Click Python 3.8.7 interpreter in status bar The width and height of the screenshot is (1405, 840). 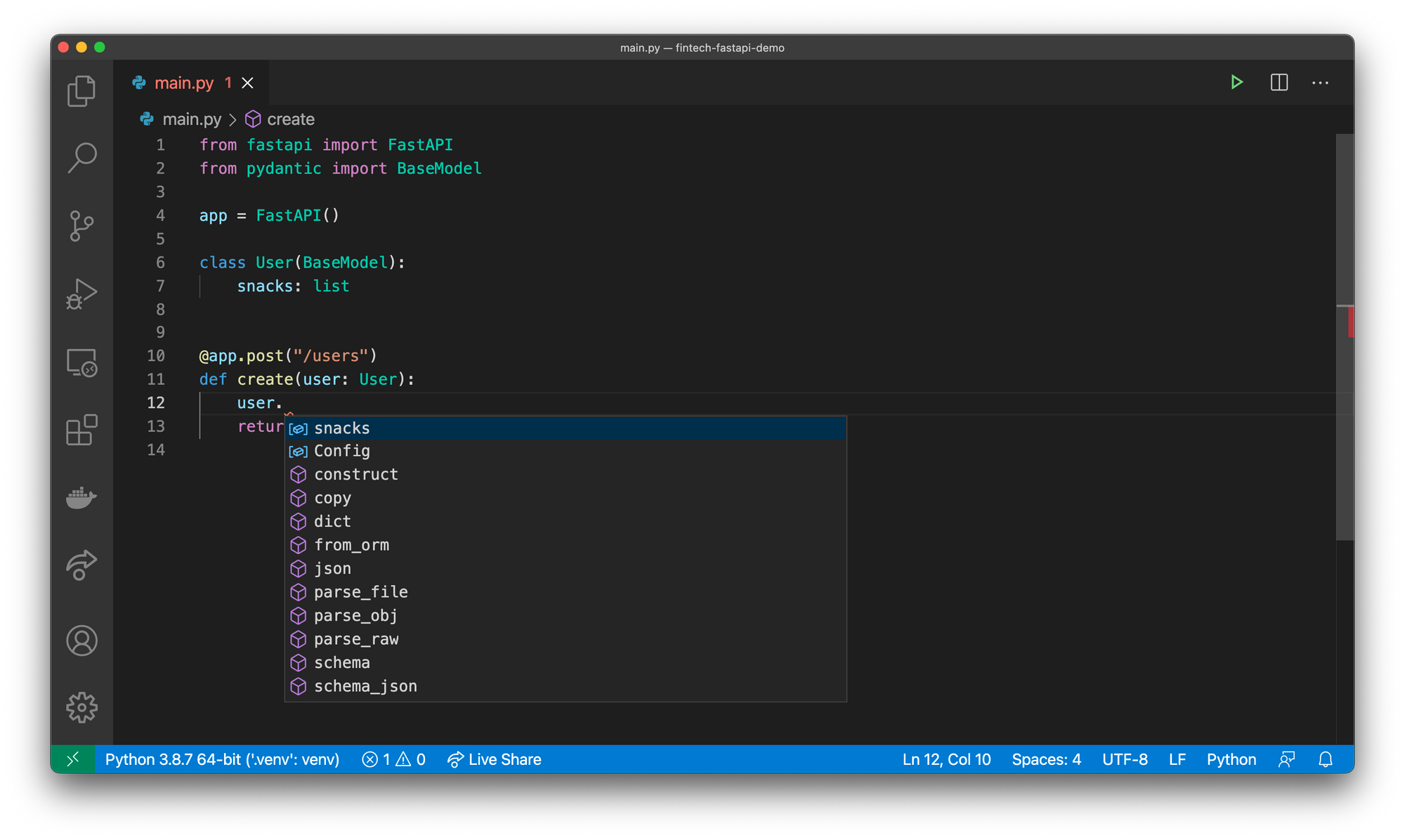click(x=222, y=759)
